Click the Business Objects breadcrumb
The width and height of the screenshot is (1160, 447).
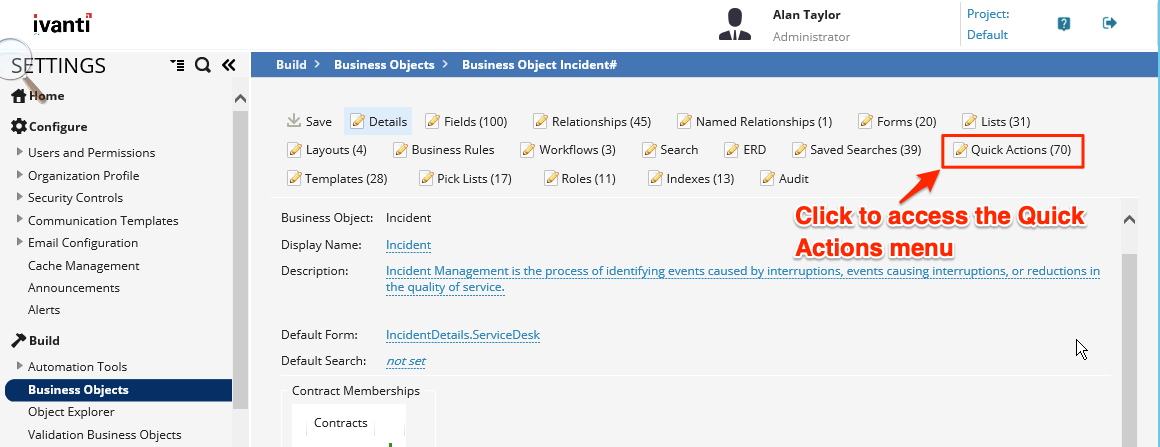pos(384,65)
